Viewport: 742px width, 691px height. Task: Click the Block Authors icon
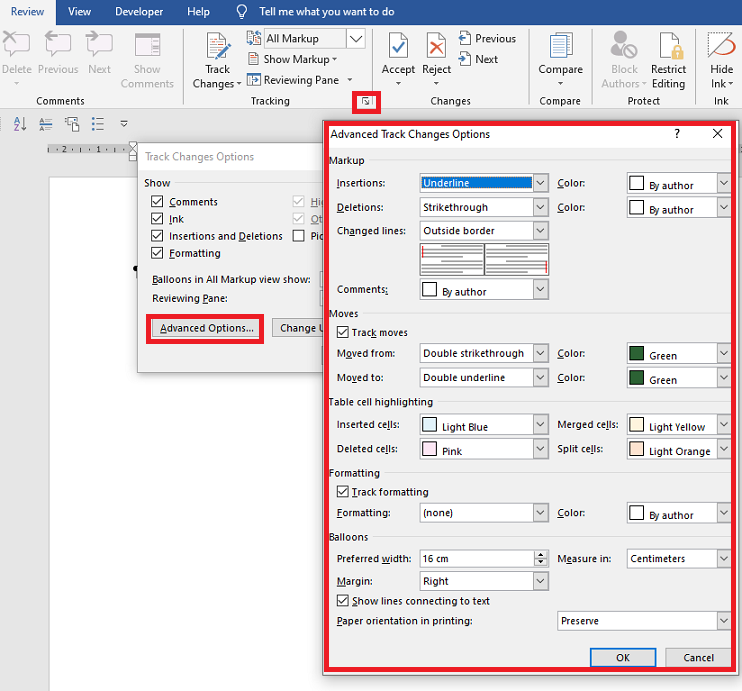tap(624, 45)
